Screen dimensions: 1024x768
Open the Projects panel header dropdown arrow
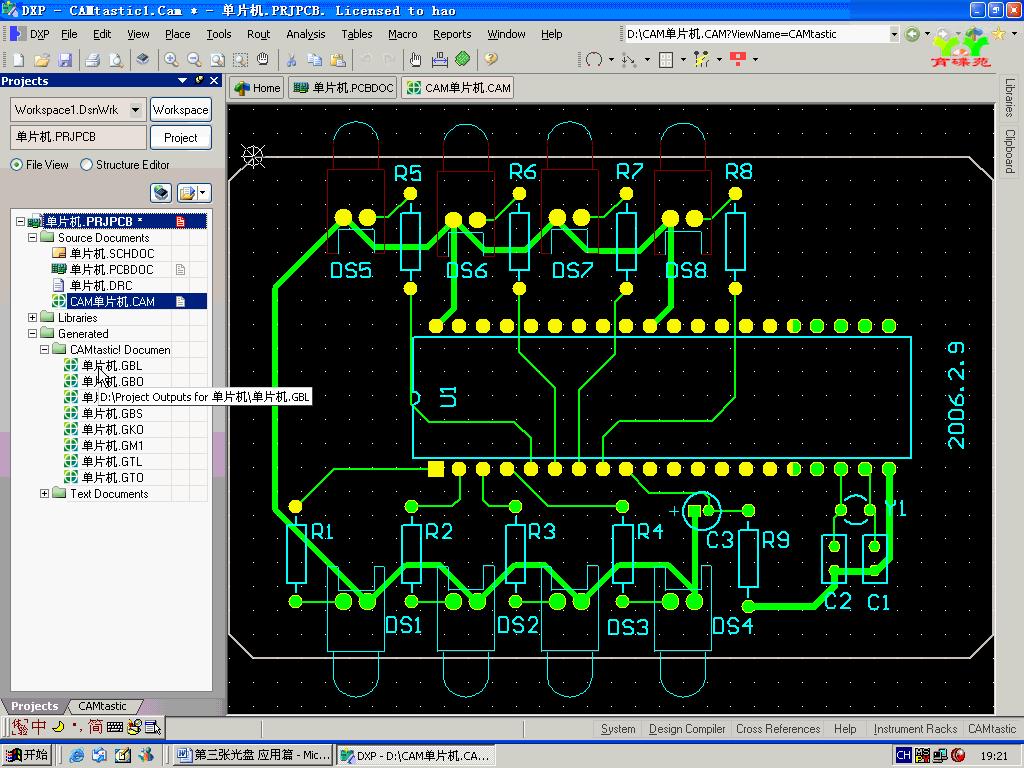point(182,80)
